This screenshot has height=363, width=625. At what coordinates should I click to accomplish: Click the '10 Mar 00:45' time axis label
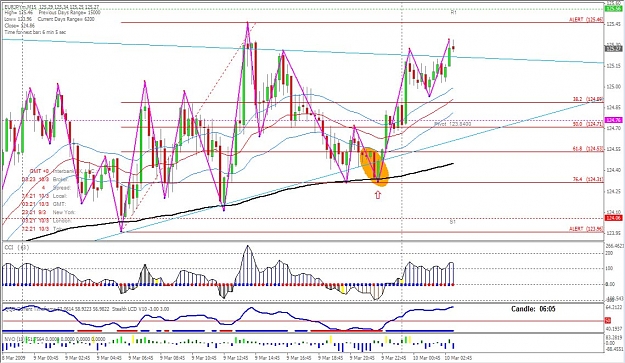(x=426, y=357)
